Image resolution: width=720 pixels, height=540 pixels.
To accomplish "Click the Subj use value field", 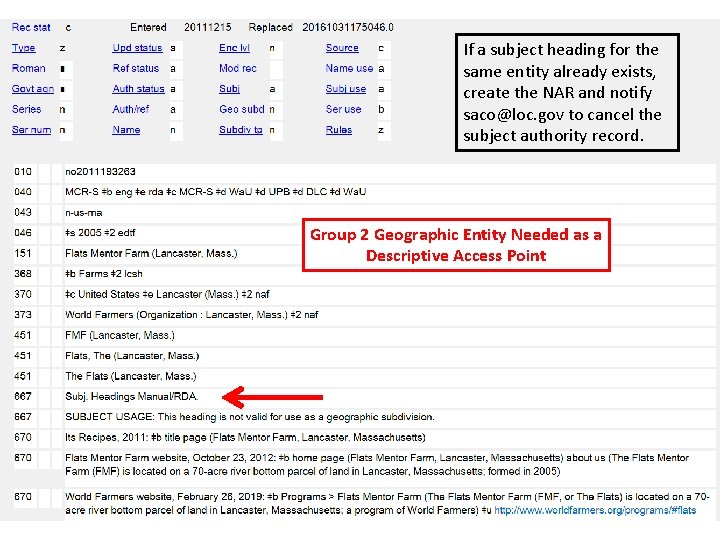I will pyautogui.click(x=384, y=89).
